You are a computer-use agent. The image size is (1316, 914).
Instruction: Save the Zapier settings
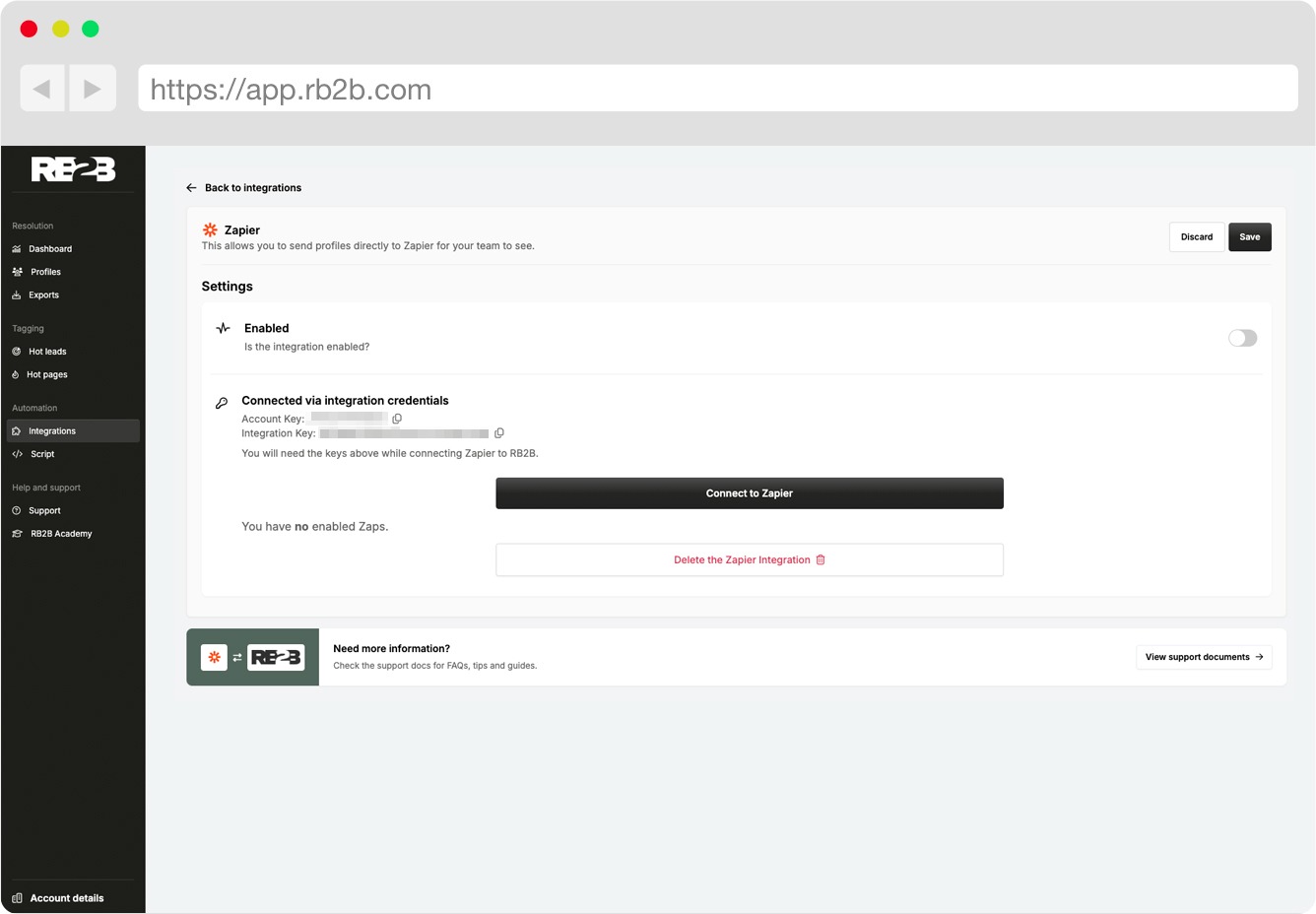[1250, 237]
